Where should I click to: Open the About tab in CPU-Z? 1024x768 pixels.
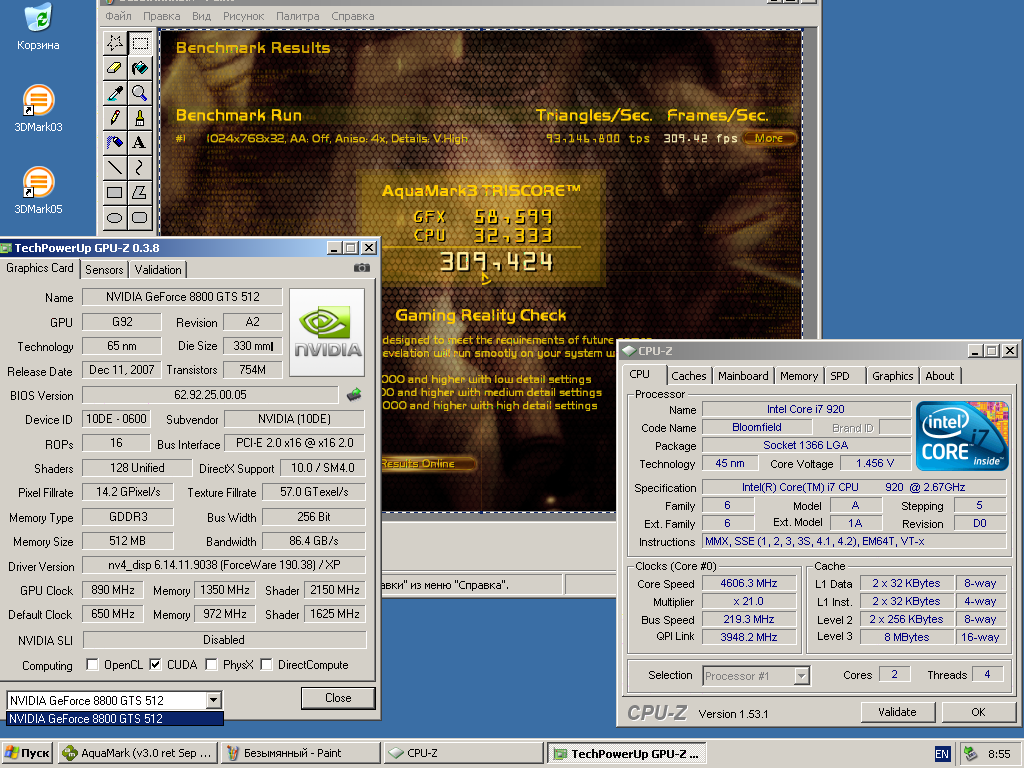coord(940,376)
